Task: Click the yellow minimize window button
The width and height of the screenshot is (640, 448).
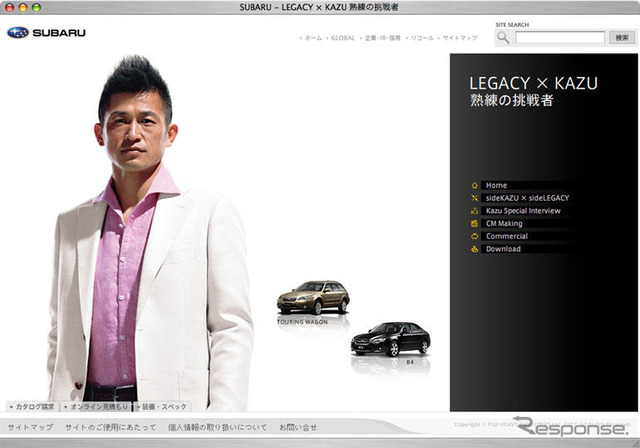Action: [23, 7]
